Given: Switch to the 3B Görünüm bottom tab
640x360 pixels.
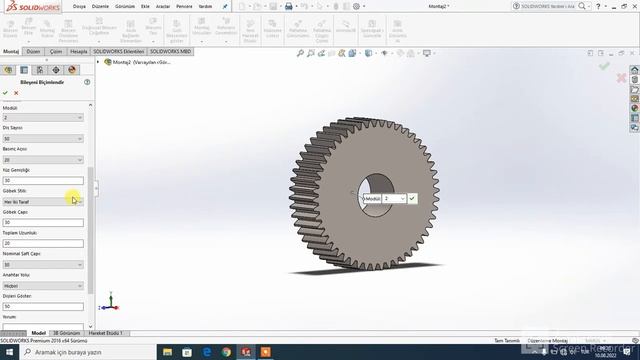Looking at the screenshot, I should (67, 333).
